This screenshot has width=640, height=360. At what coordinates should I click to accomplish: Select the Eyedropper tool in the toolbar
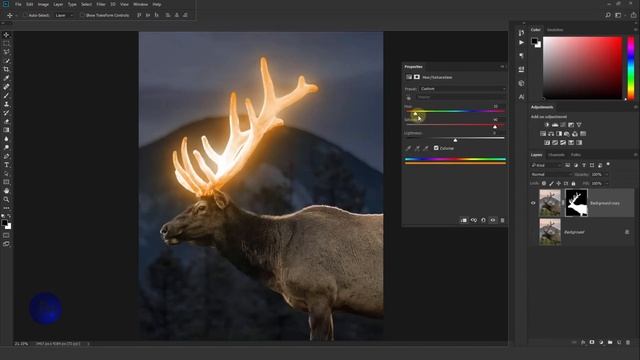6,78
